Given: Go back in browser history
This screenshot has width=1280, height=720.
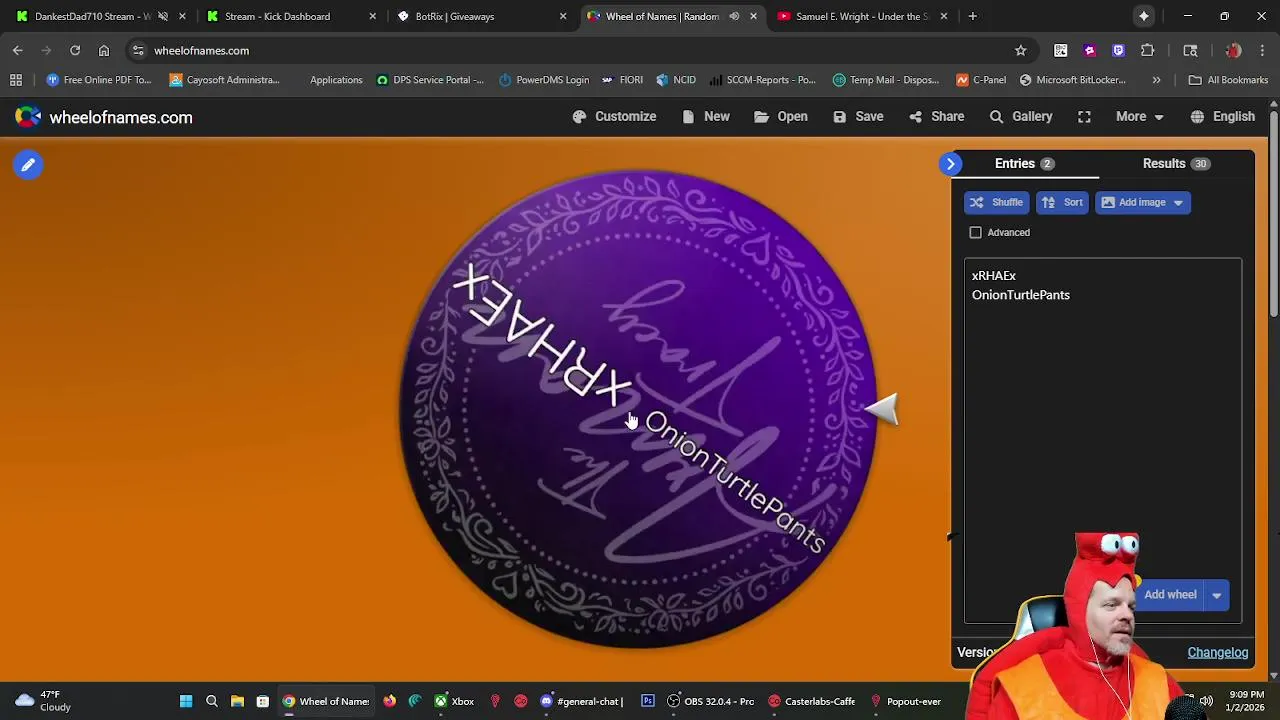Looking at the screenshot, I should (18, 50).
